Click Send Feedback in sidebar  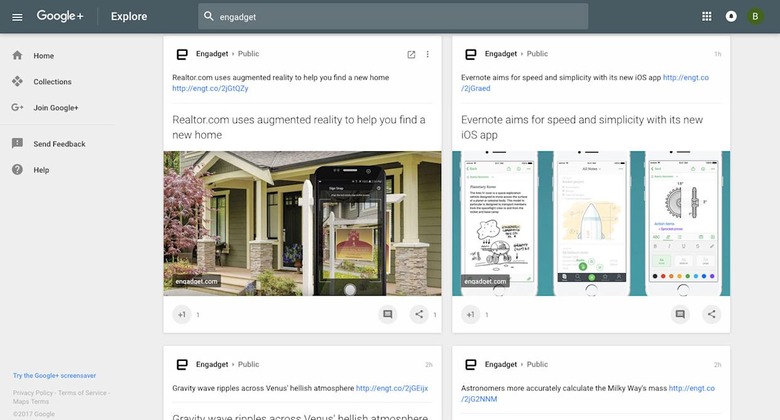pyautogui.click(x=59, y=144)
